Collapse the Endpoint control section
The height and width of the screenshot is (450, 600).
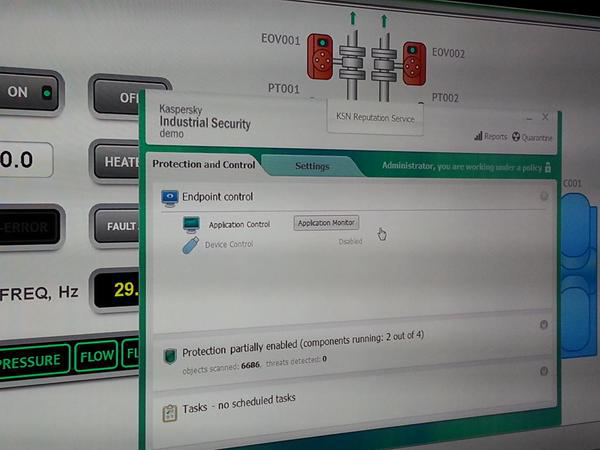544,196
